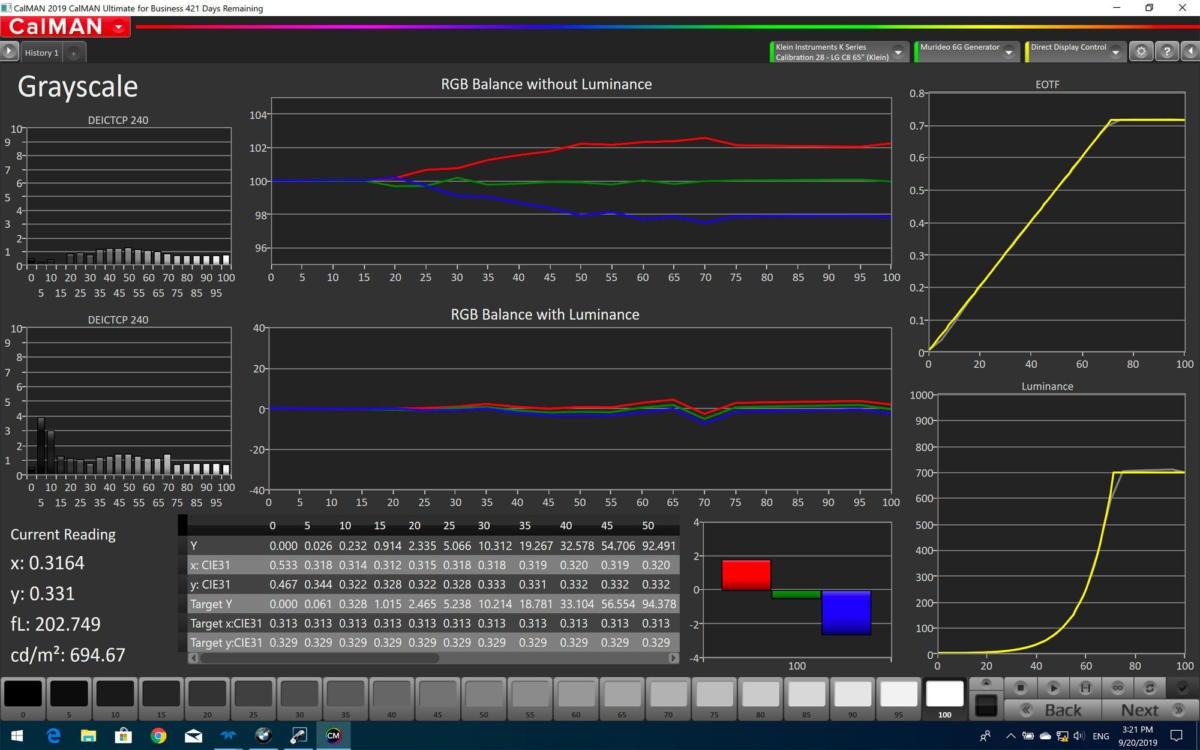
Task: Open the Windows Start menu
Action: point(17,735)
